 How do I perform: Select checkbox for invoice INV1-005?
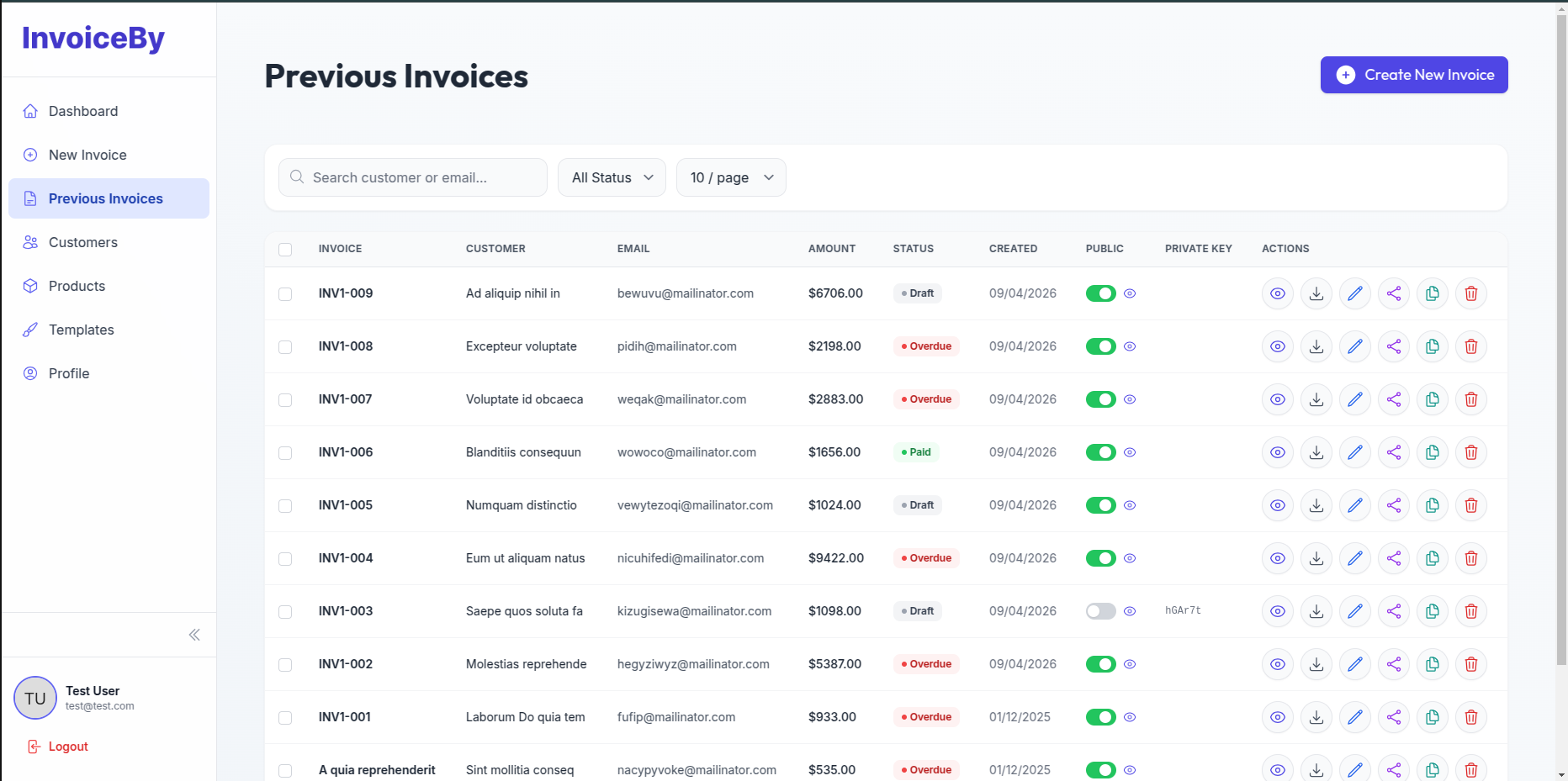(x=285, y=506)
